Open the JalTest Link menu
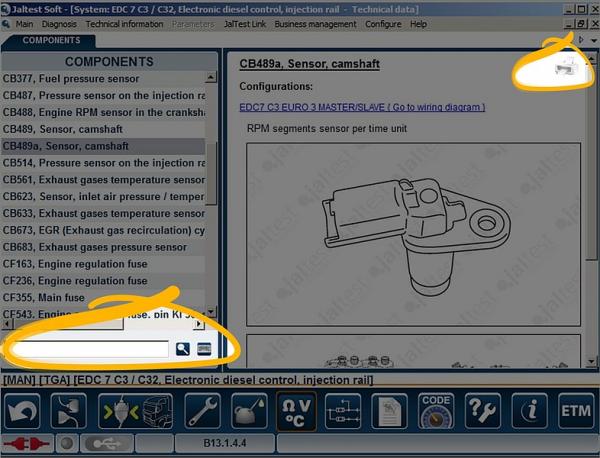This screenshot has width=600, height=458. (245, 24)
